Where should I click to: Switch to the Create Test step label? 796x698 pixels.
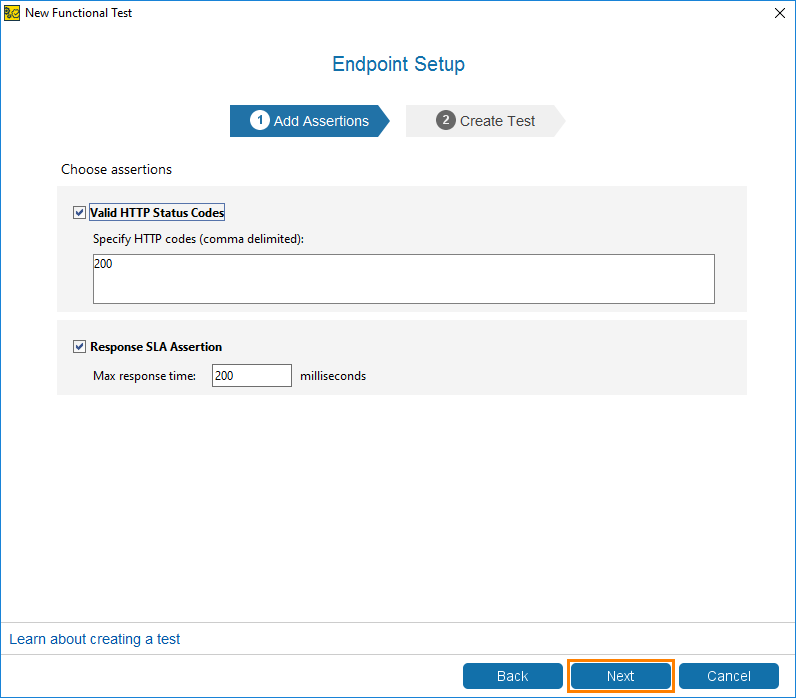(497, 121)
